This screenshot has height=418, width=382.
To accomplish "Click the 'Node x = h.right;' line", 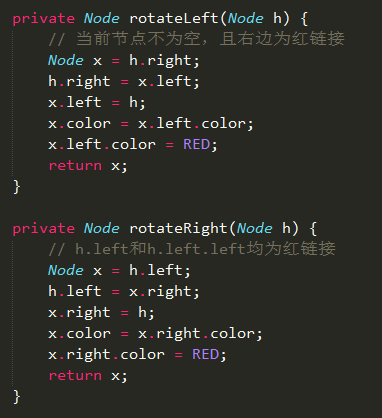I will tap(124, 61).
